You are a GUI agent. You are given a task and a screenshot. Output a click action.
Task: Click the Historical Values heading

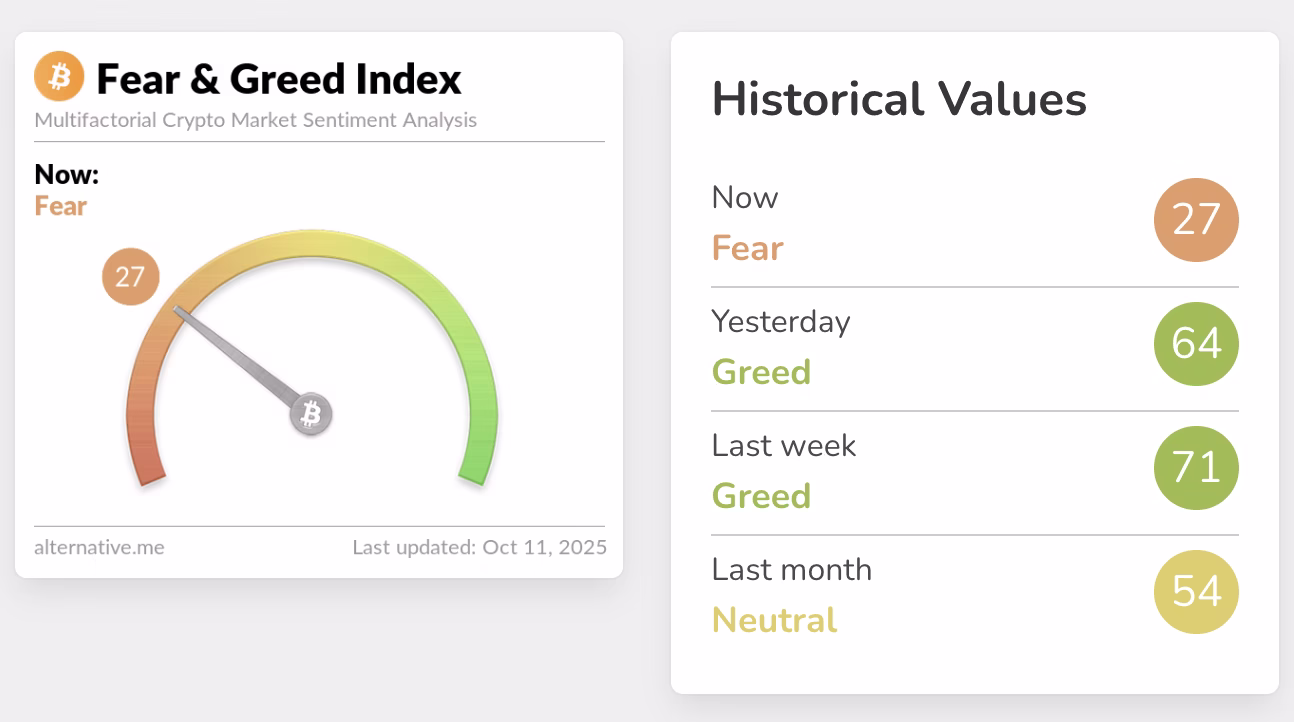click(x=899, y=99)
